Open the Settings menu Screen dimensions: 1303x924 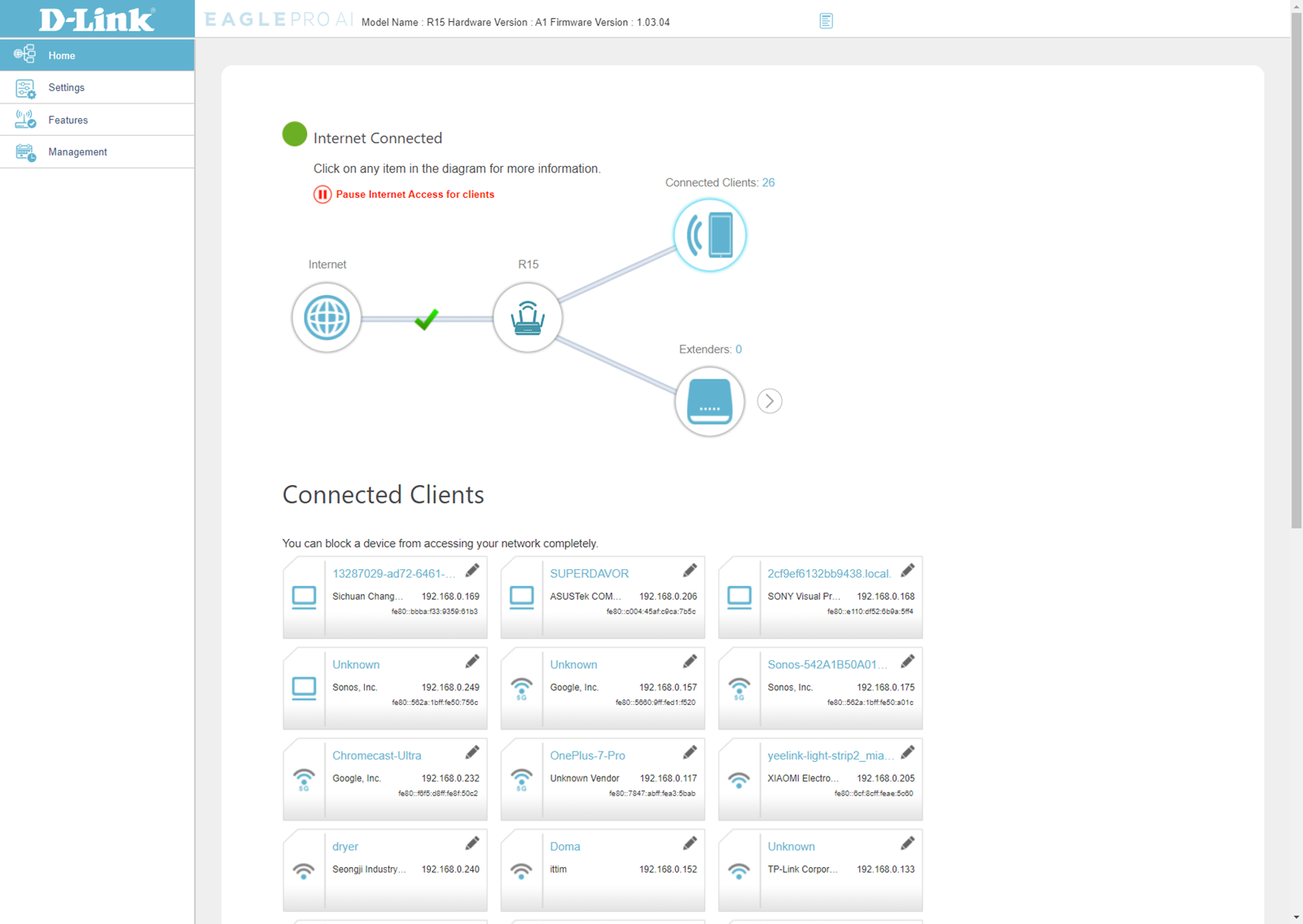(97, 87)
